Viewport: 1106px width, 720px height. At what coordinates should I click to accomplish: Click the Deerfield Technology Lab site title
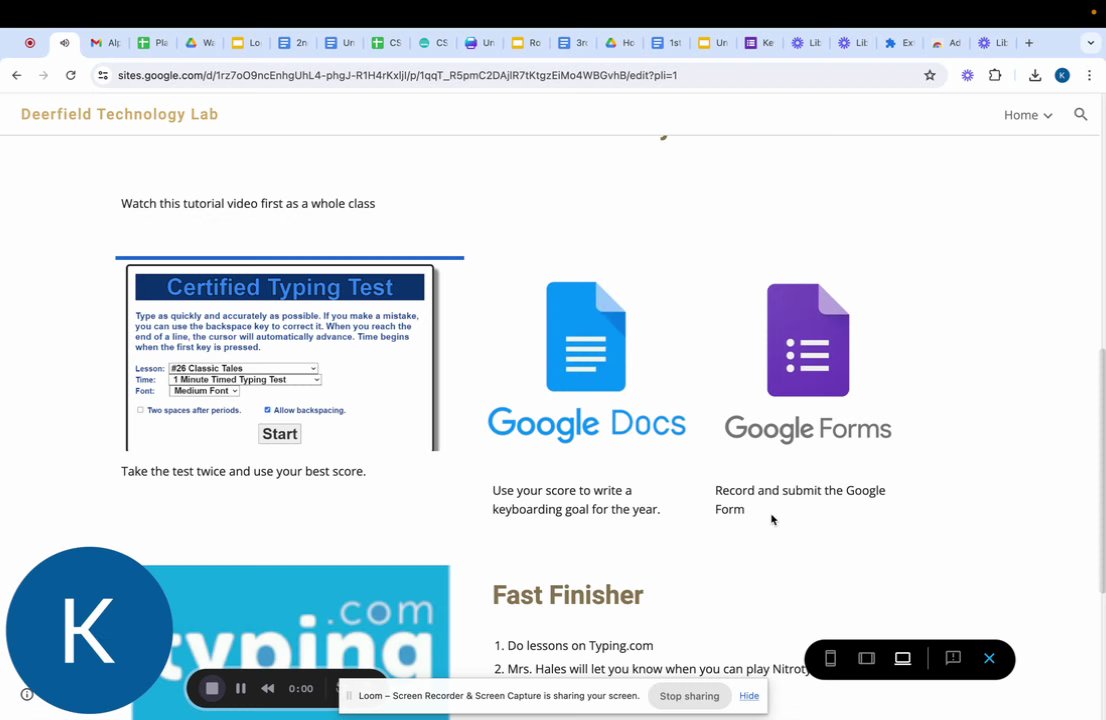[119, 114]
